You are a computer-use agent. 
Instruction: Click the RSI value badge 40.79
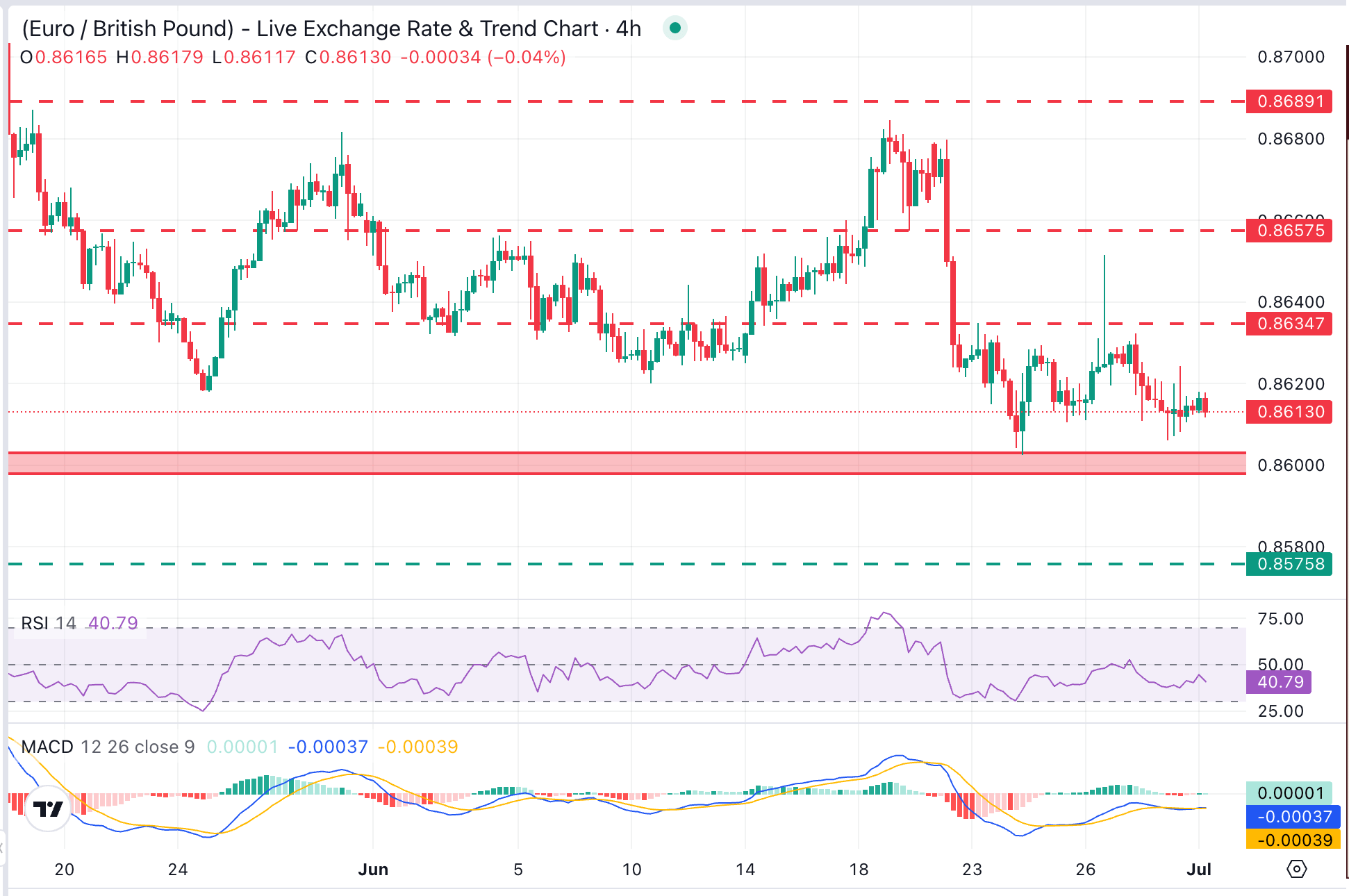[1279, 682]
